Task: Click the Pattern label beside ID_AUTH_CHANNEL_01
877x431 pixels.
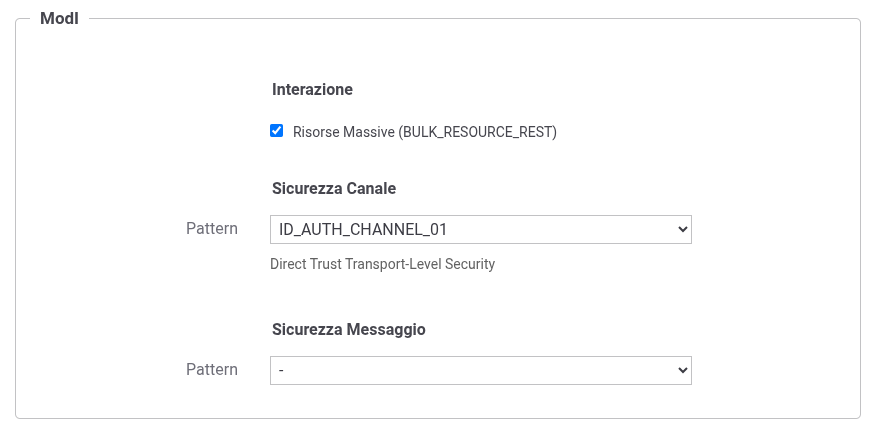Action: (x=212, y=229)
